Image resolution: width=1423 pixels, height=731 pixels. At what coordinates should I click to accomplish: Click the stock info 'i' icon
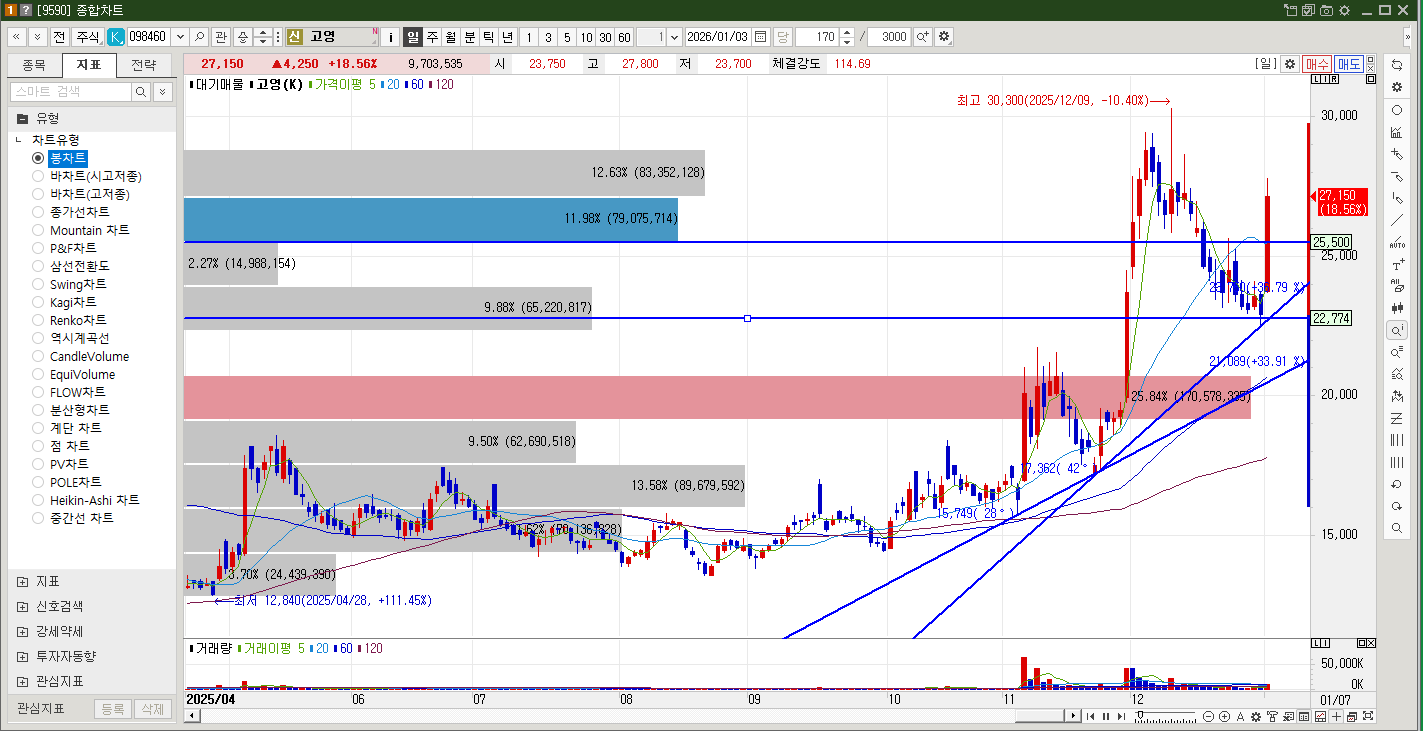coord(390,37)
